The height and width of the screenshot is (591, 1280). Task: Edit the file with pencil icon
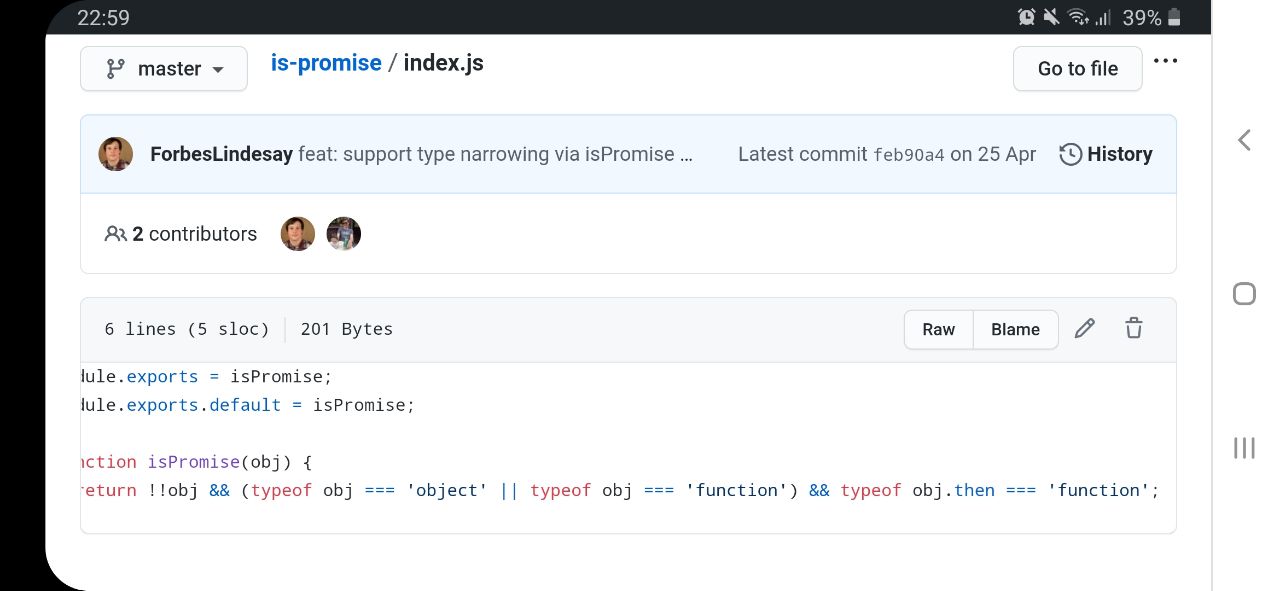point(1084,328)
